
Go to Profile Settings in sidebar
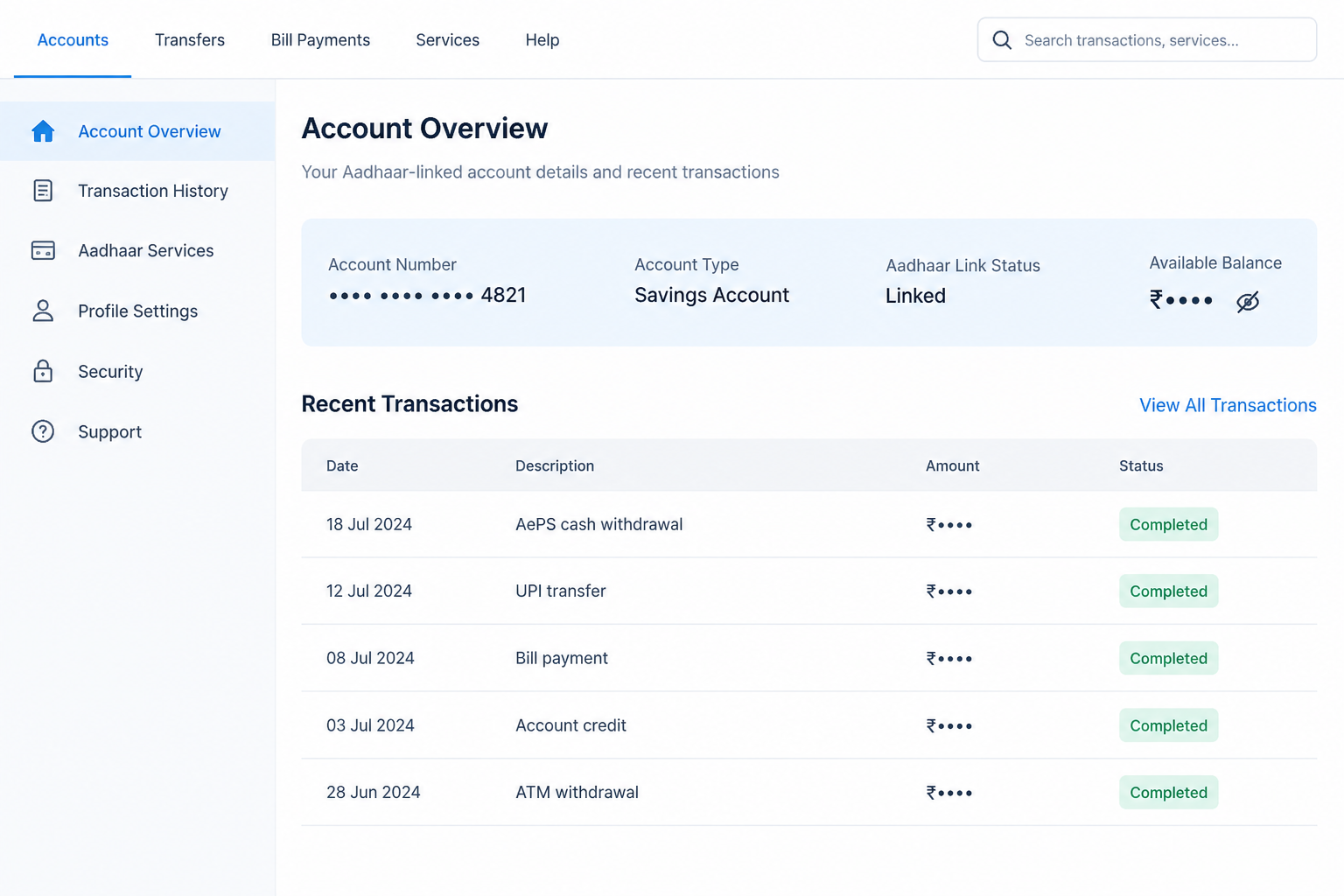point(137,311)
